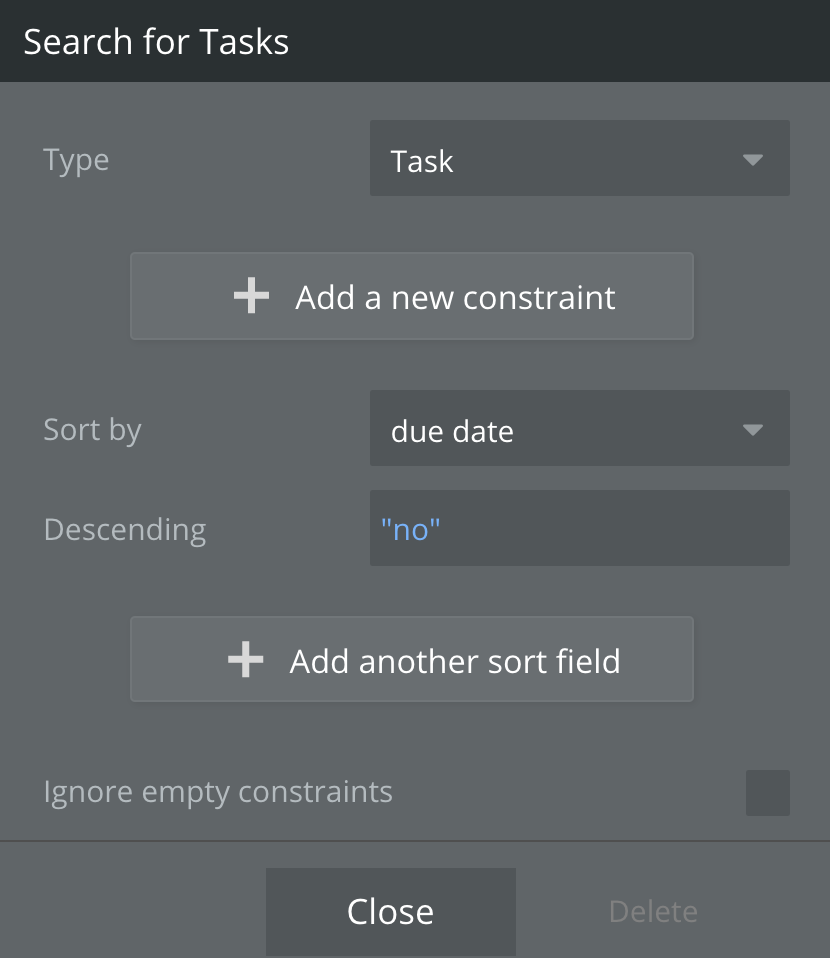Click the Task value text in Type
The image size is (830, 958).
point(422,161)
